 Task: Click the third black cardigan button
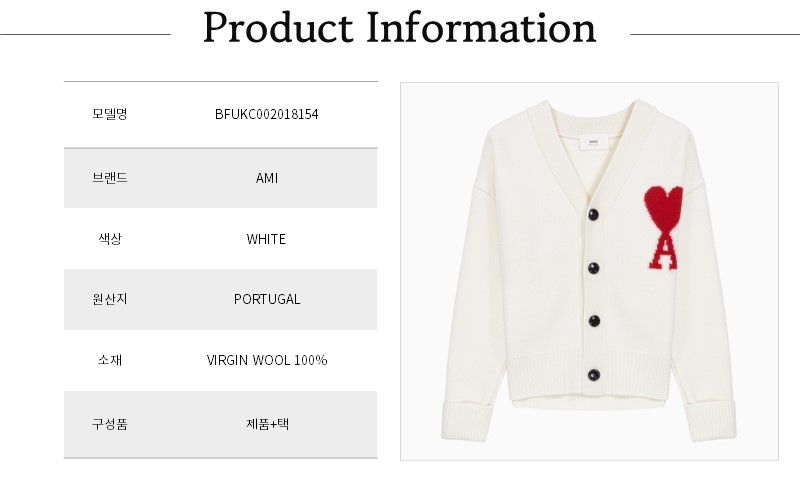coord(593,320)
